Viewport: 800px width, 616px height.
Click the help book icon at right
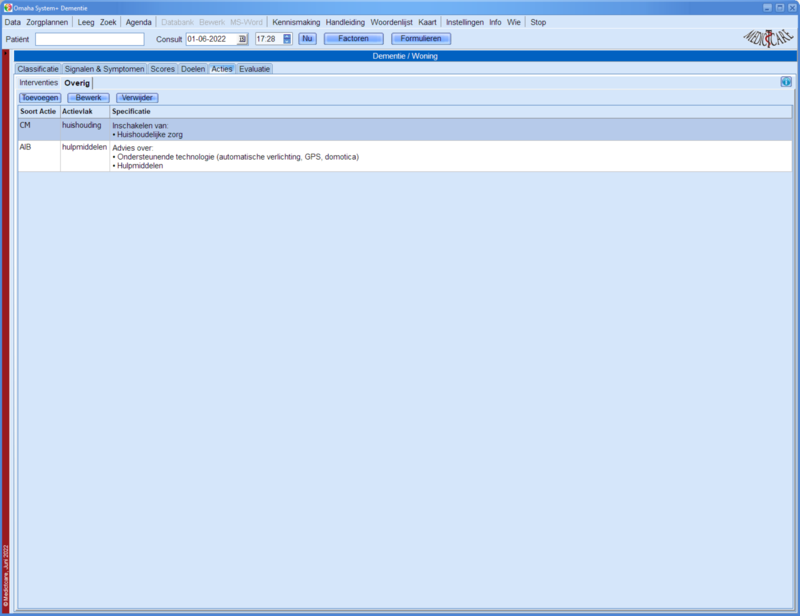pyautogui.click(x=786, y=82)
